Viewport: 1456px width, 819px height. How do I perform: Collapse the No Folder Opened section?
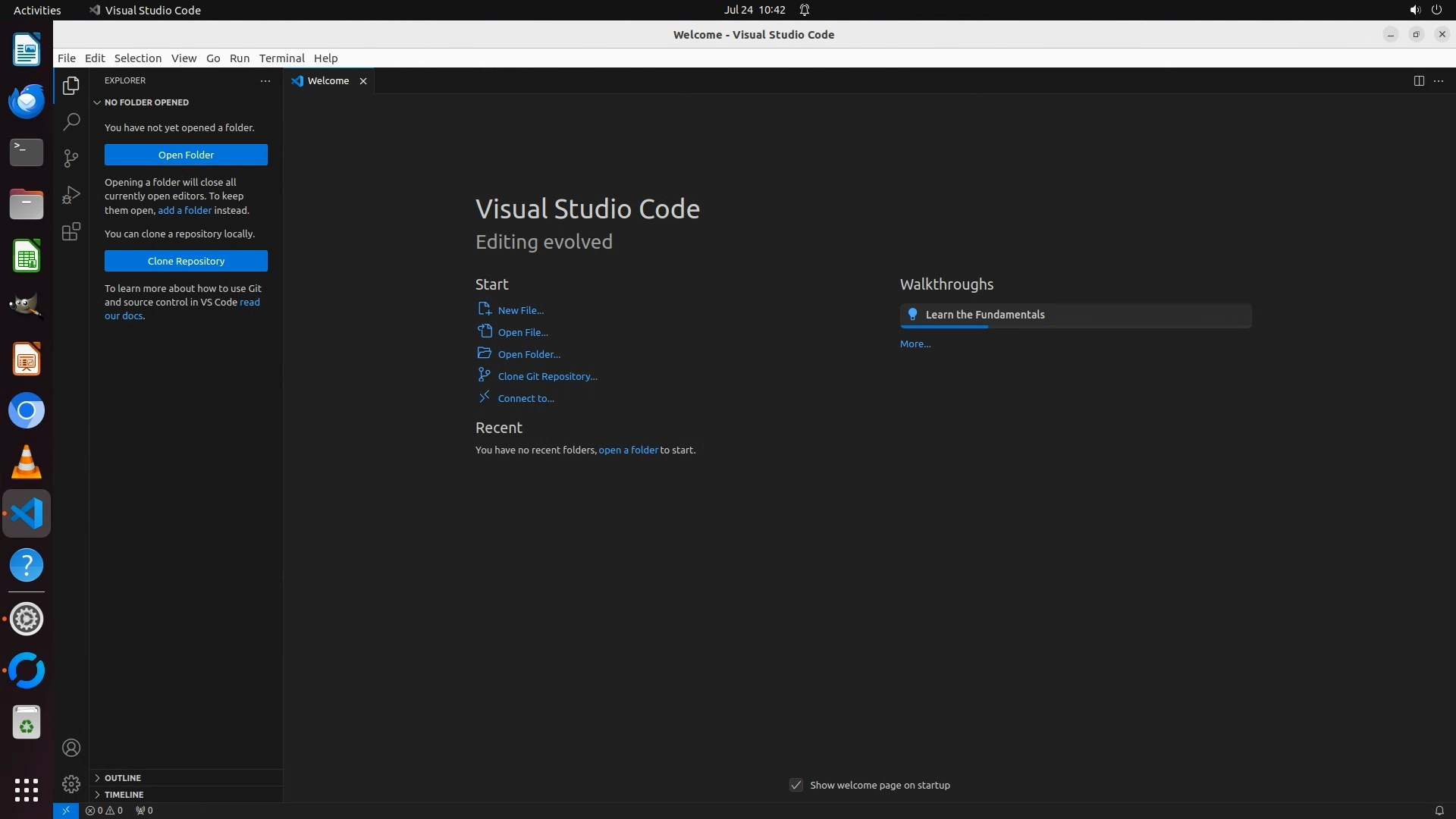point(146,102)
